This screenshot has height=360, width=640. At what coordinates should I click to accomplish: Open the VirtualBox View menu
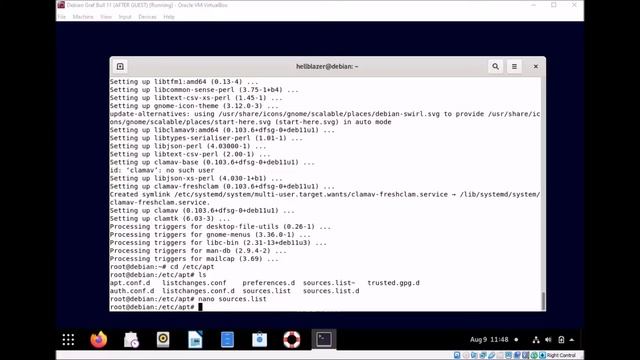[106, 17]
